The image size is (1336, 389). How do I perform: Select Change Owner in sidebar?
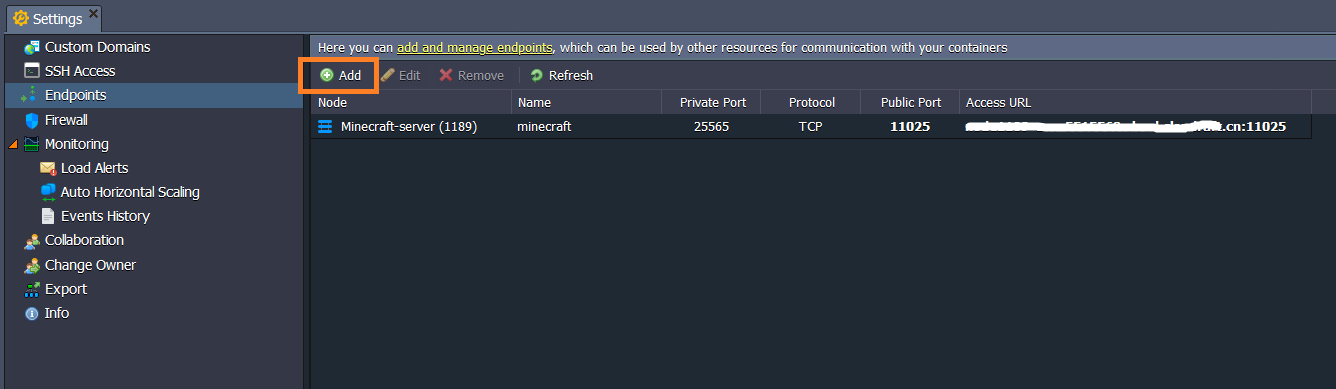tap(90, 265)
